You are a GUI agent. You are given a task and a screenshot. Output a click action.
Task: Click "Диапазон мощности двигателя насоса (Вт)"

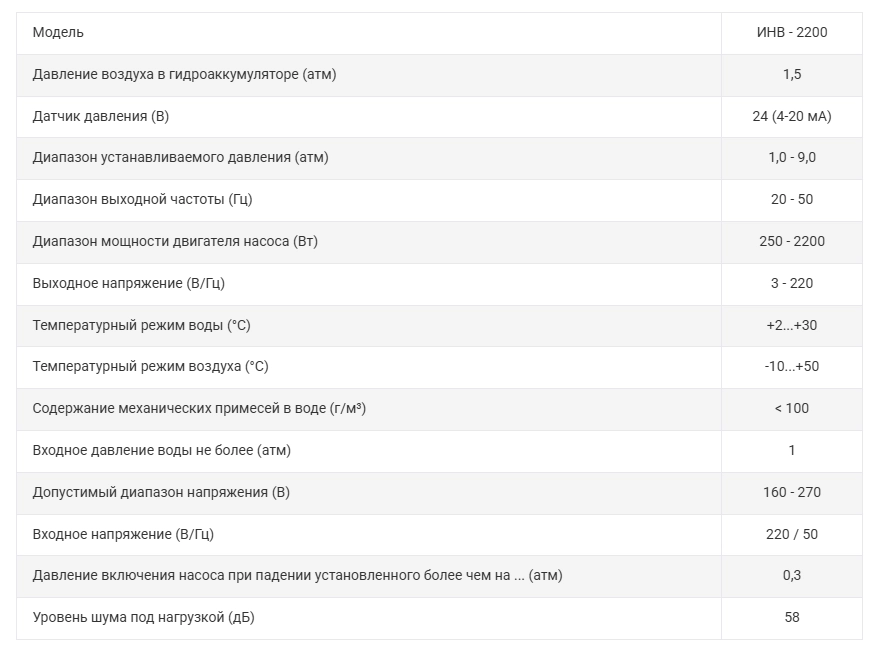pos(175,241)
